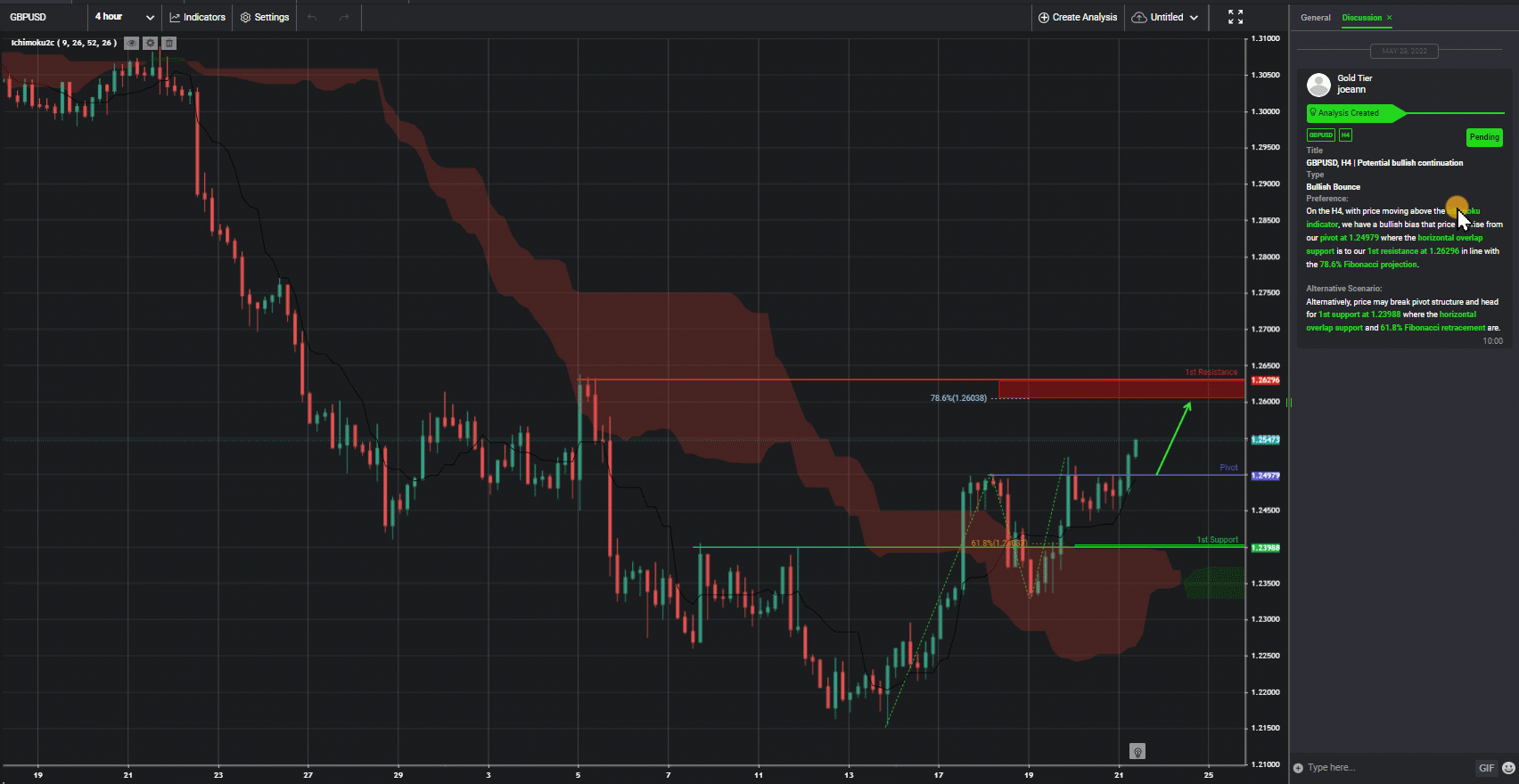Click the 1st Resistance price label 1.26296
Image resolution: width=1519 pixels, height=784 pixels.
pyautogui.click(x=1266, y=380)
